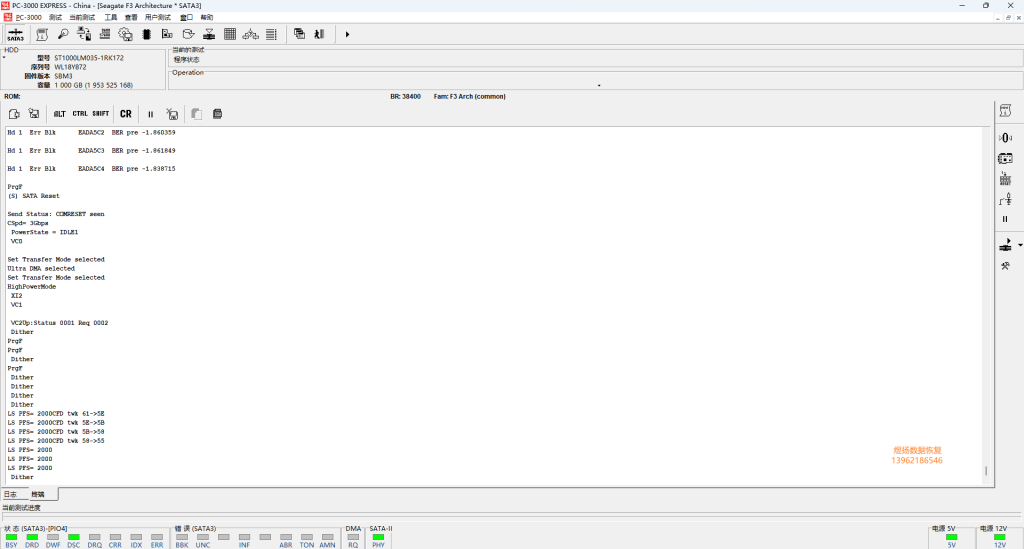Click model text ST1000LM035-1RK172
This screenshot has height=549, width=1024.
click(89, 58)
